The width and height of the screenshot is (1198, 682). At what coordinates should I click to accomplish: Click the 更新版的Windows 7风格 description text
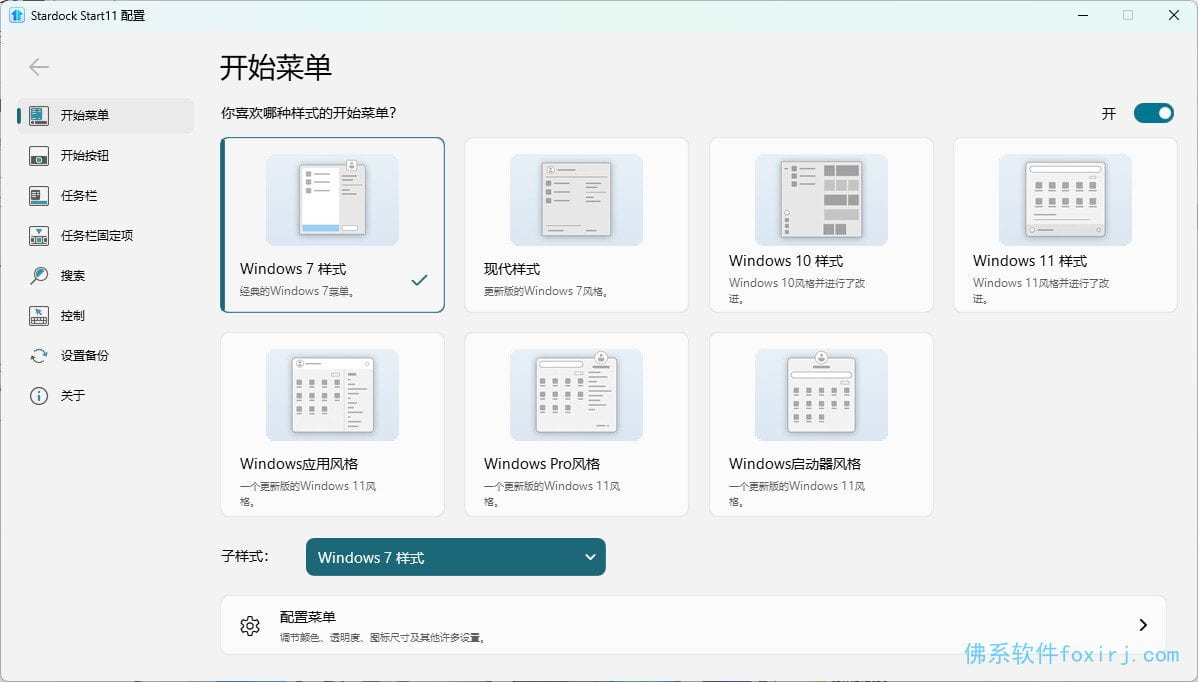tap(546, 291)
